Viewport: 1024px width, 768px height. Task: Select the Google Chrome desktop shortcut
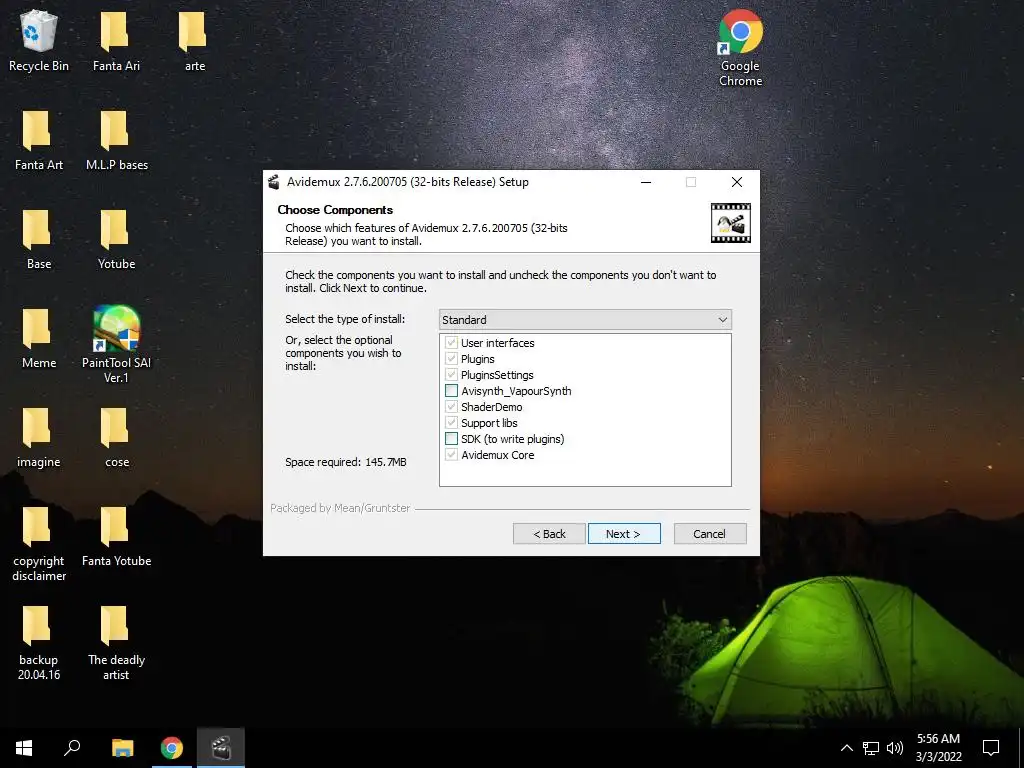741,48
